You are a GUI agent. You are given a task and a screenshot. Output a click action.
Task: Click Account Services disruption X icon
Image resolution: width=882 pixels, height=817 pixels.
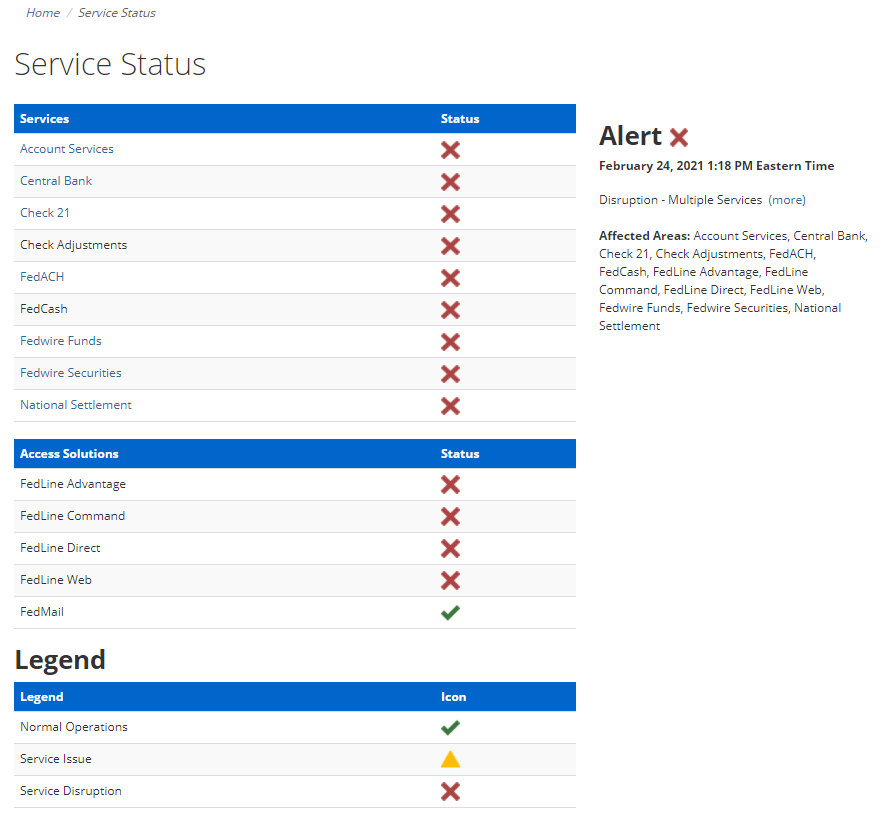(x=451, y=150)
